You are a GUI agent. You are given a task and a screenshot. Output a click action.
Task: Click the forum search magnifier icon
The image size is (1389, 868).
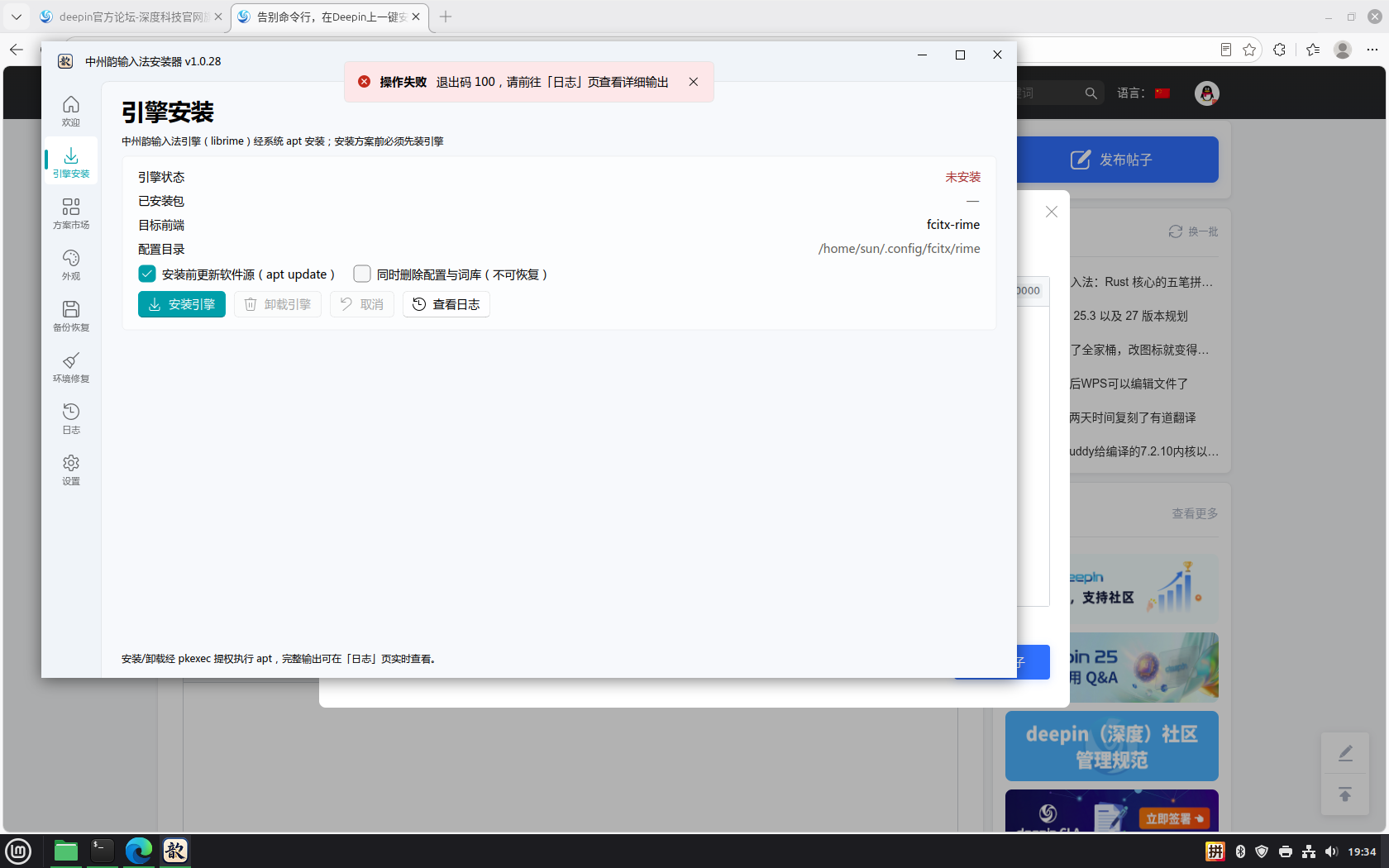click(1091, 93)
